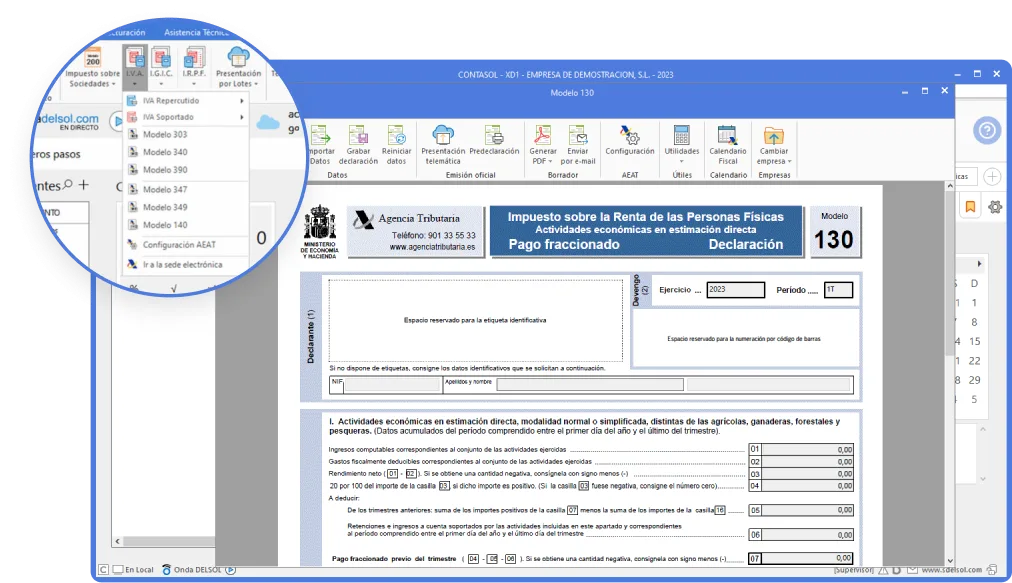1012x583 pixels.
Task: Click the form's vertical scrollbar up arrow
Action: click(x=949, y=186)
